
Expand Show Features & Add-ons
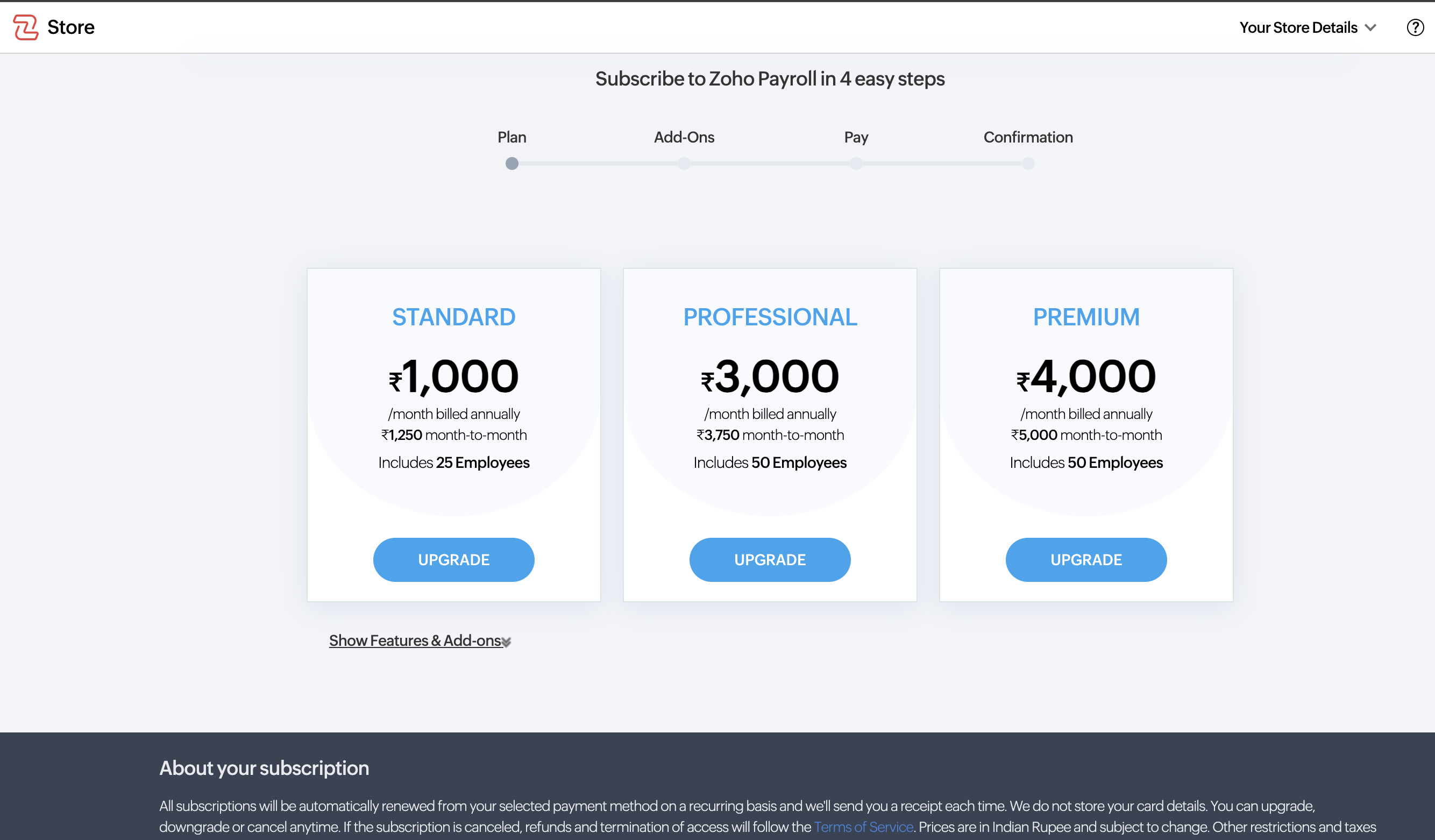tap(415, 640)
